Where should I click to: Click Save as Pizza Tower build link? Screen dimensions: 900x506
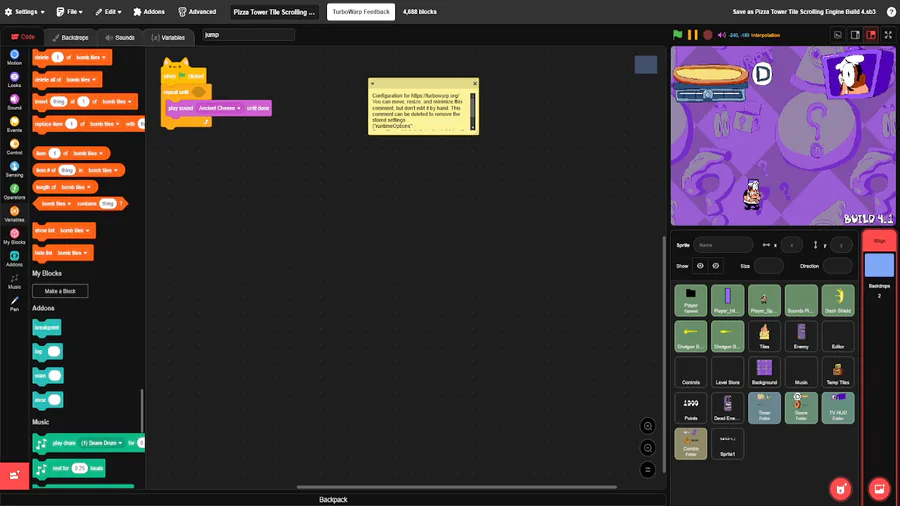pyautogui.click(x=804, y=11)
